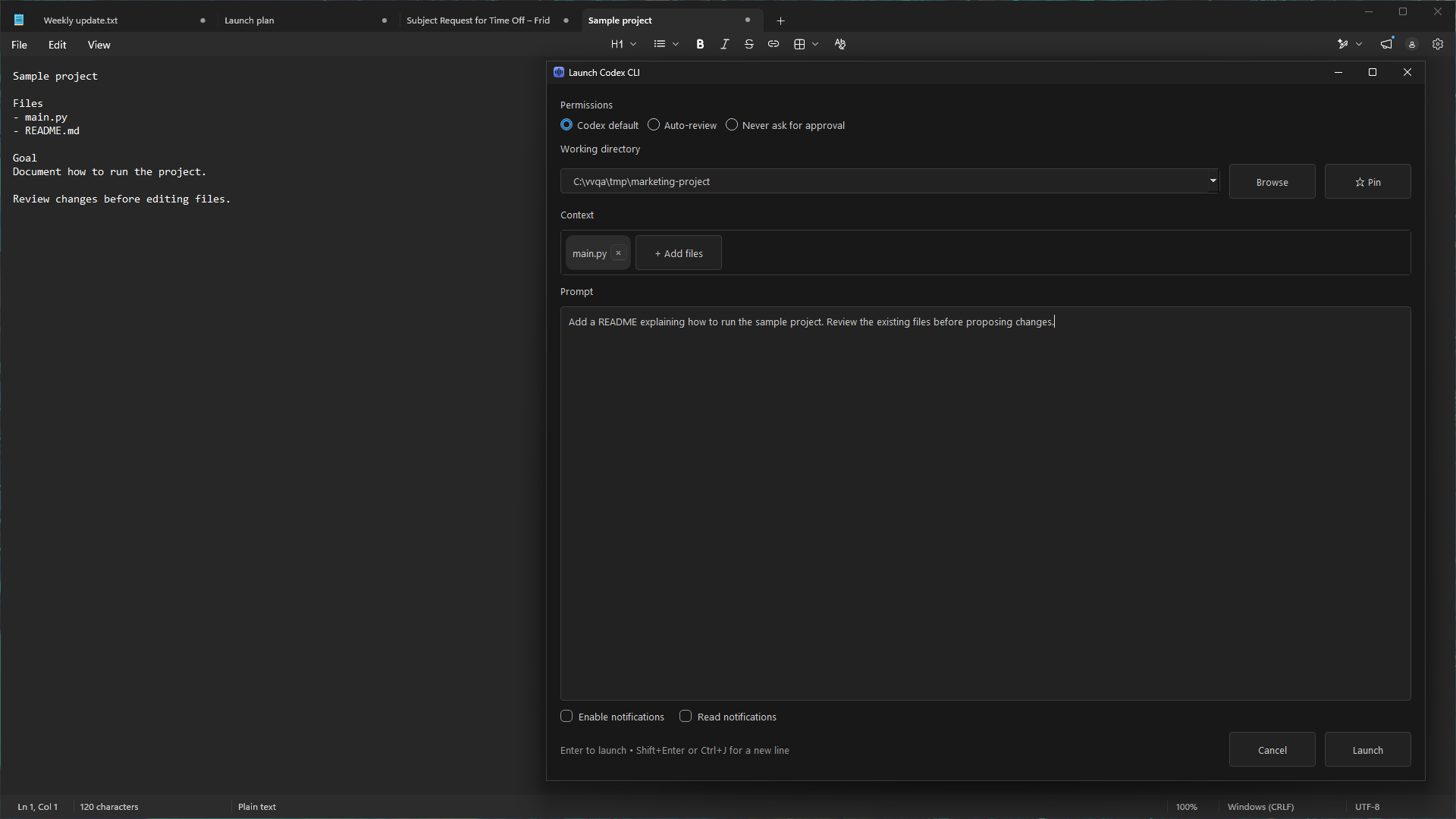
Task: Toggle bold formatting in Notepad toolbar
Action: point(700,45)
